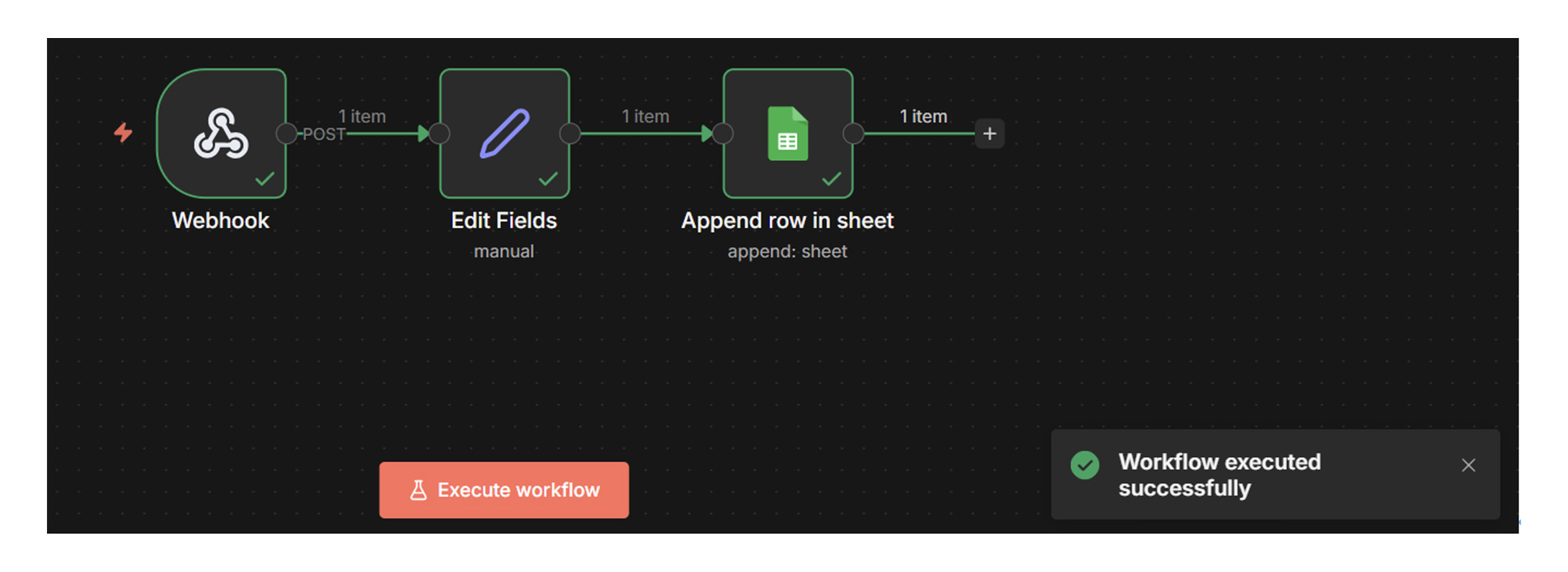This screenshot has width=1568, height=572.
Task: Click the plus icon to add a node
Action: click(990, 133)
